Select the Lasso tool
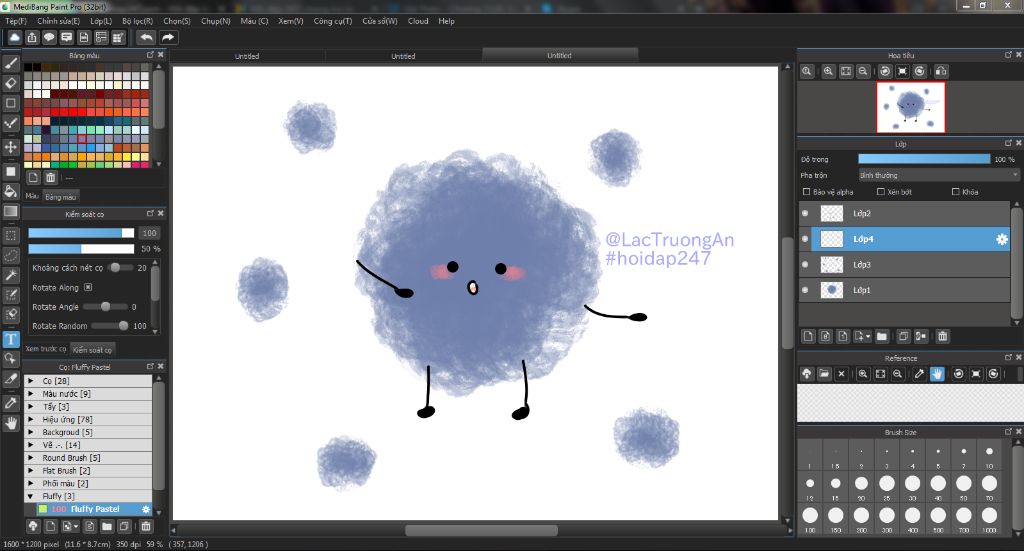 pos(10,255)
